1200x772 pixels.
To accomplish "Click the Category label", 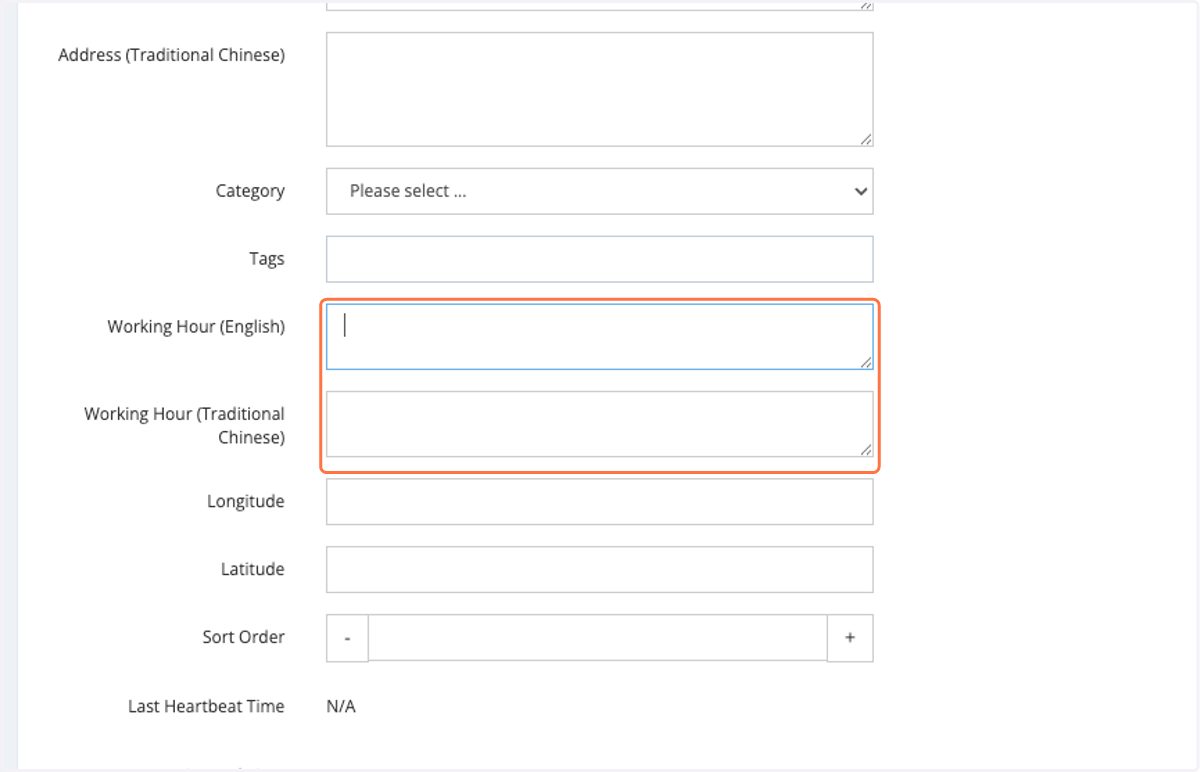I will click(250, 191).
